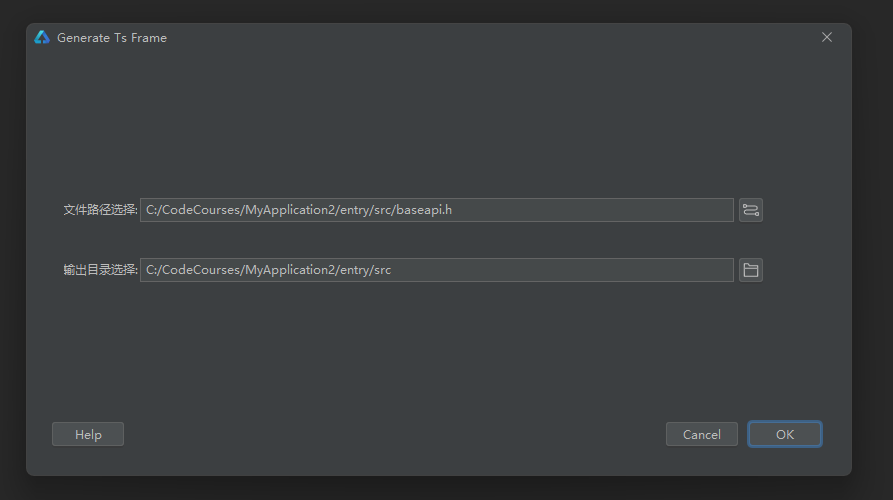The width and height of the screenshot is (893, 500).
Task: Close the Generate Ts Frame dialog
Action: pos(827,38)
